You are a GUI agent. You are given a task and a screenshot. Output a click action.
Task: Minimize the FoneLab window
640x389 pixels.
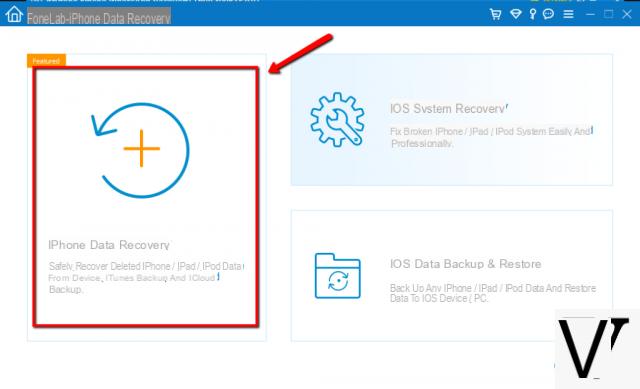pos(590,15)
